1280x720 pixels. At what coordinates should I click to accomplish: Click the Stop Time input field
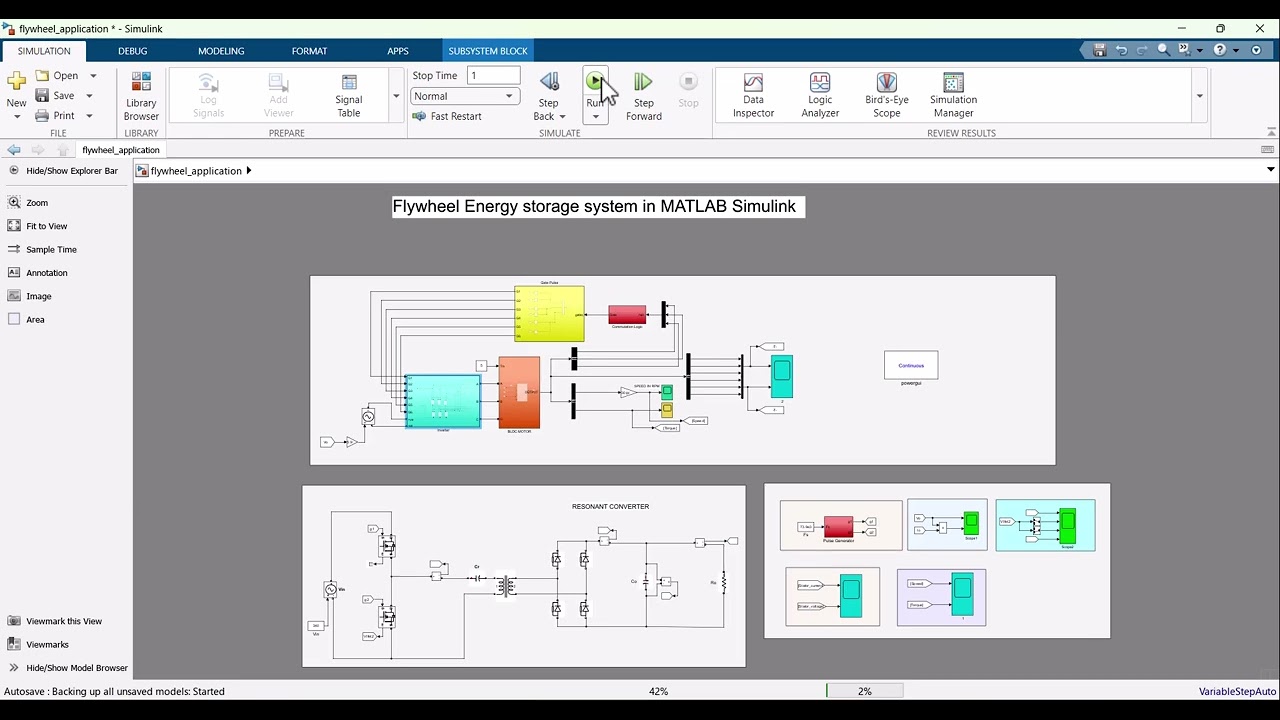(494, 75)
